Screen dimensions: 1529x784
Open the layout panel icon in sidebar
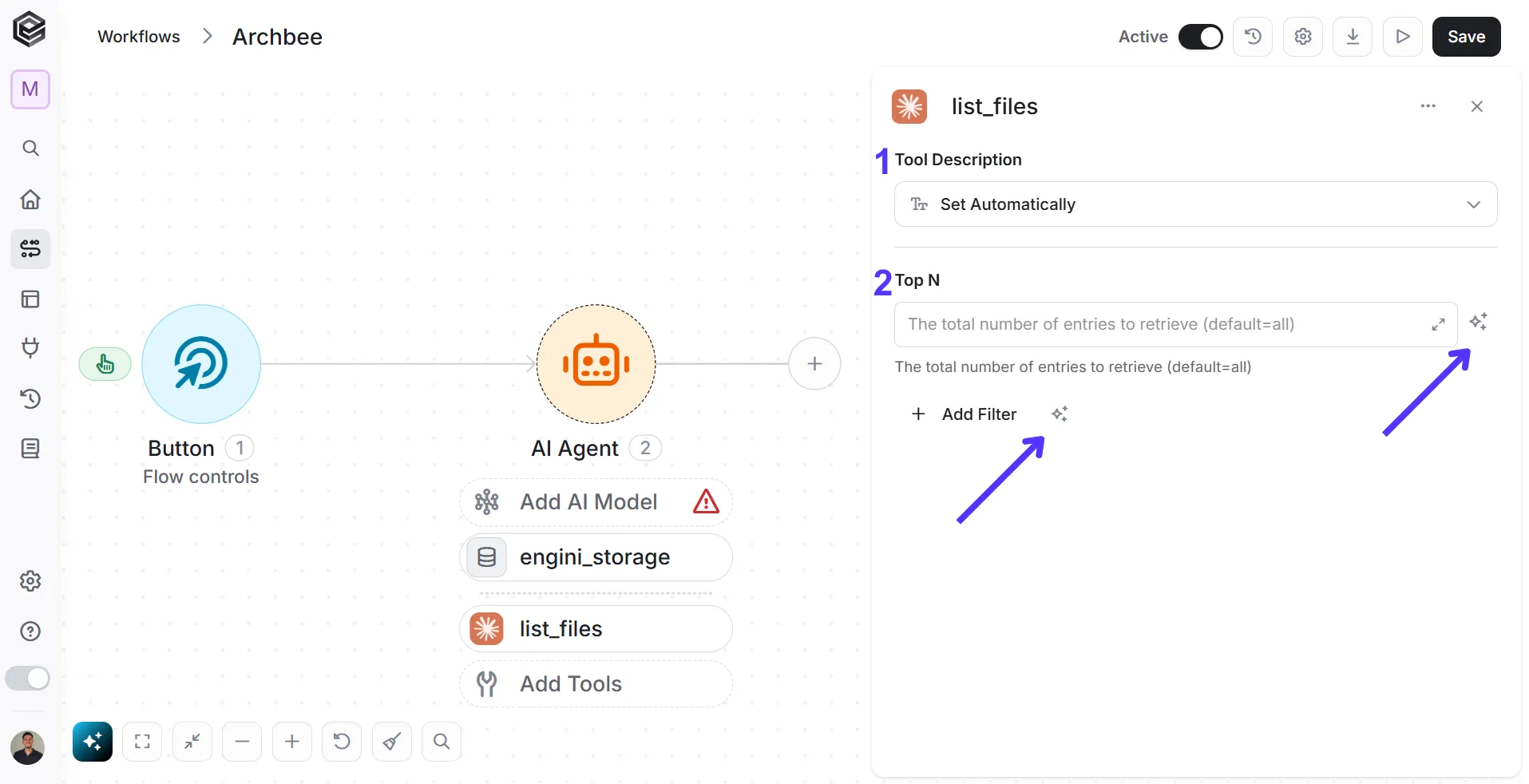click(x=30, y=299)
